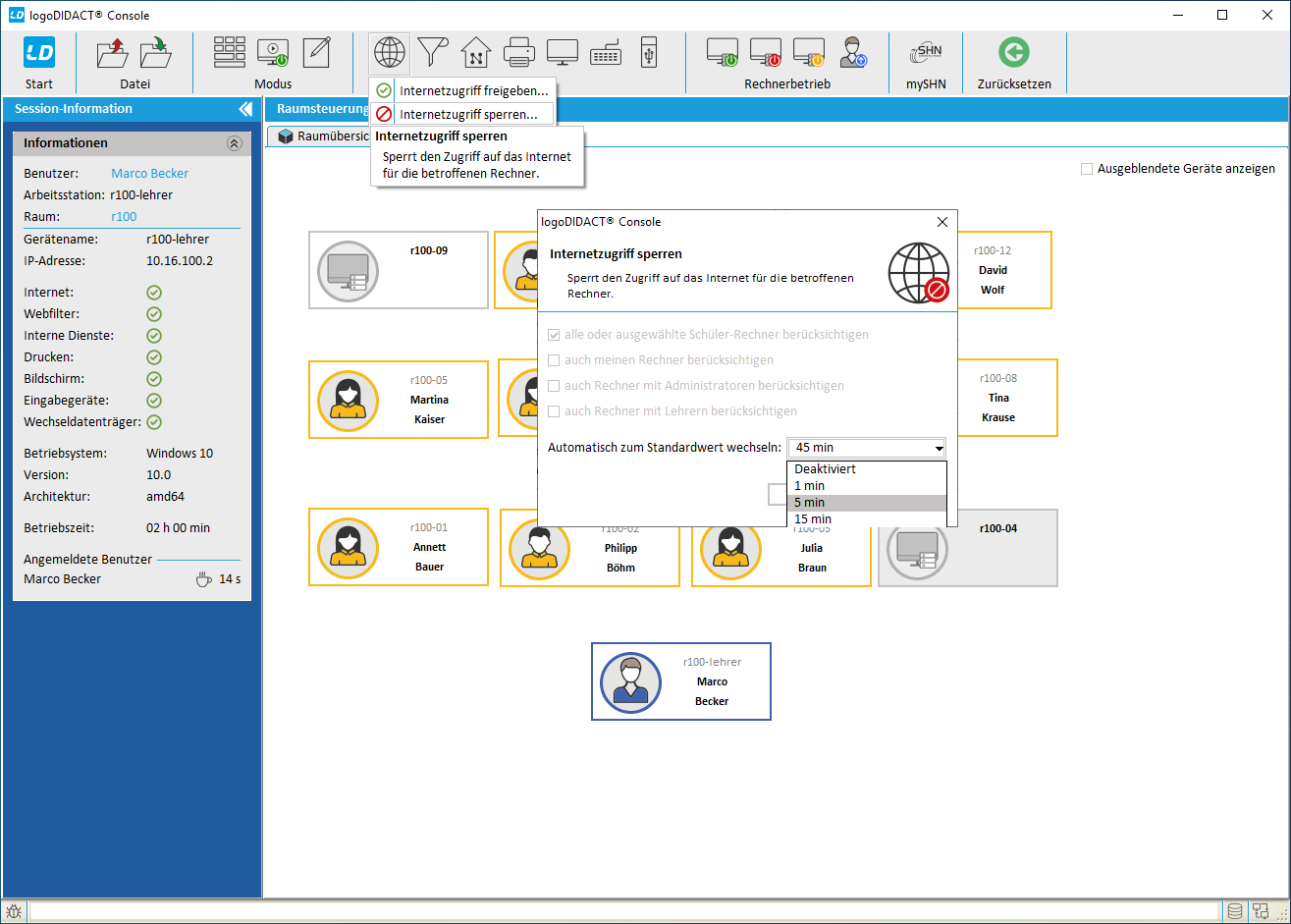Toggle Ausgeblendete Geräte anzeigen checkbox
Image resolution: width=1291 pixels, height=924 pixels.
(x=1087, y=169)
